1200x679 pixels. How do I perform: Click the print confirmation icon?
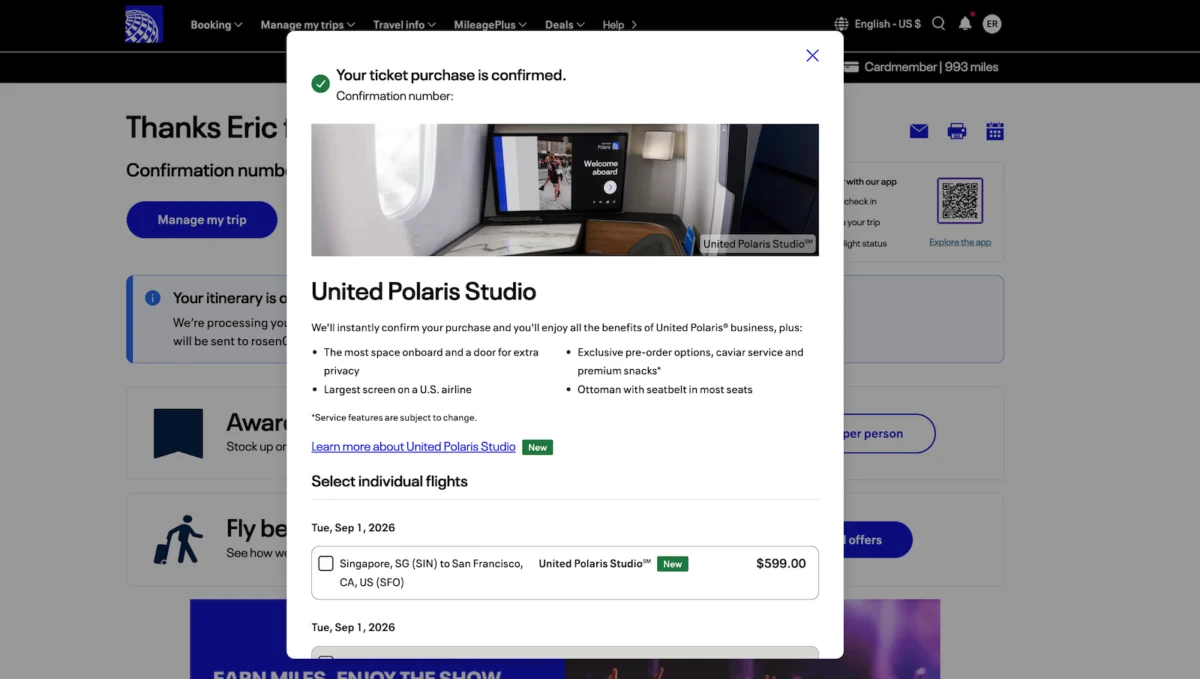(x=957, y=131)
